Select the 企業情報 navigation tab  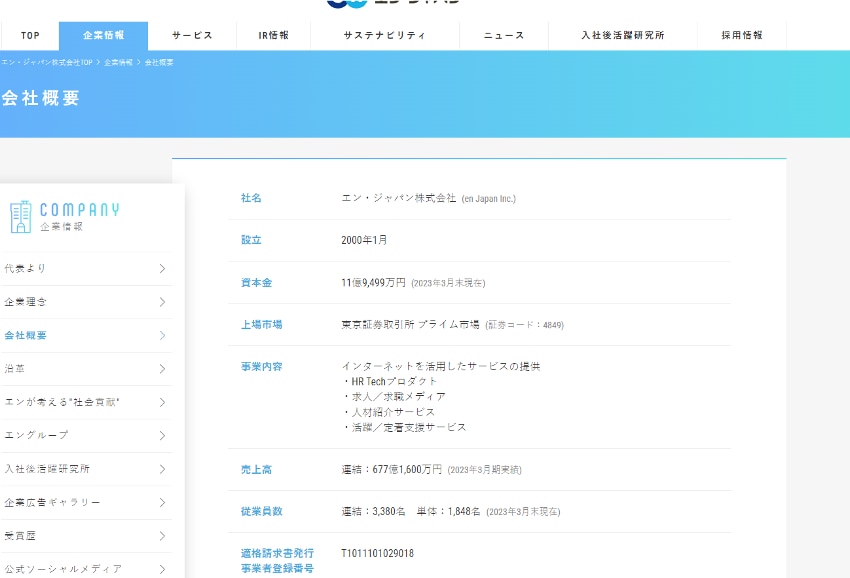coord(104,36)
